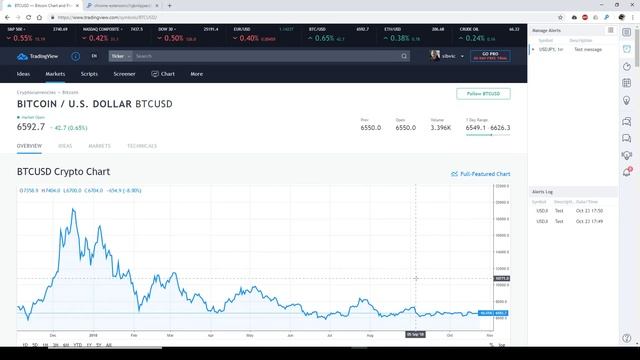Open the Full-Featured Chart link
Screen dimensions: 640x360
[x=480, y=174]
